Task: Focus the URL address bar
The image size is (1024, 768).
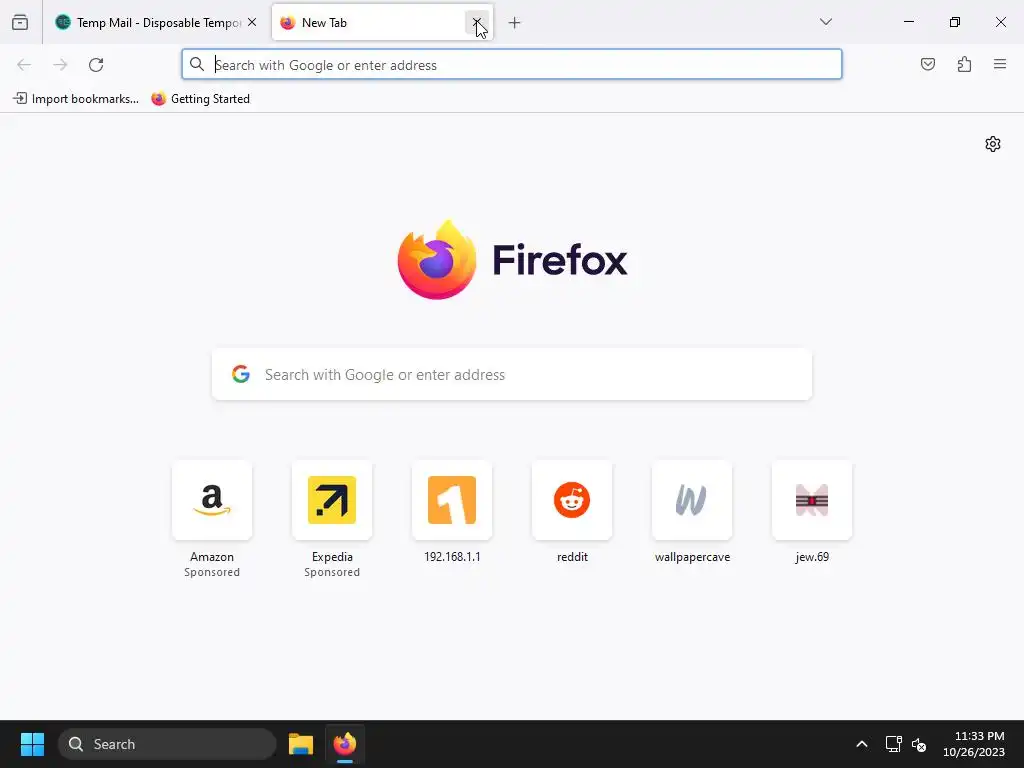Action: [511, 65]
